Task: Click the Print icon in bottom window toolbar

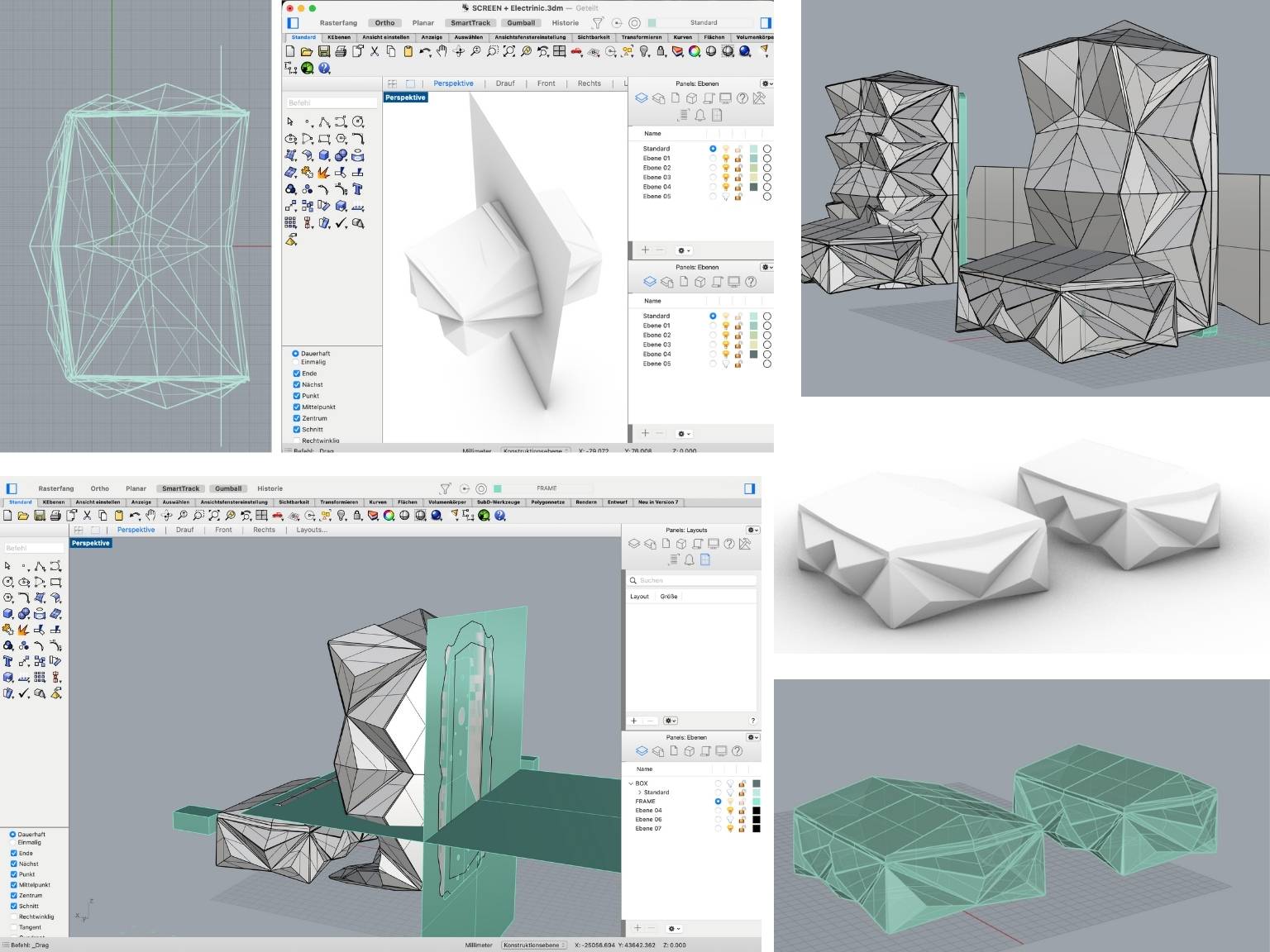Action: point(55,516)
